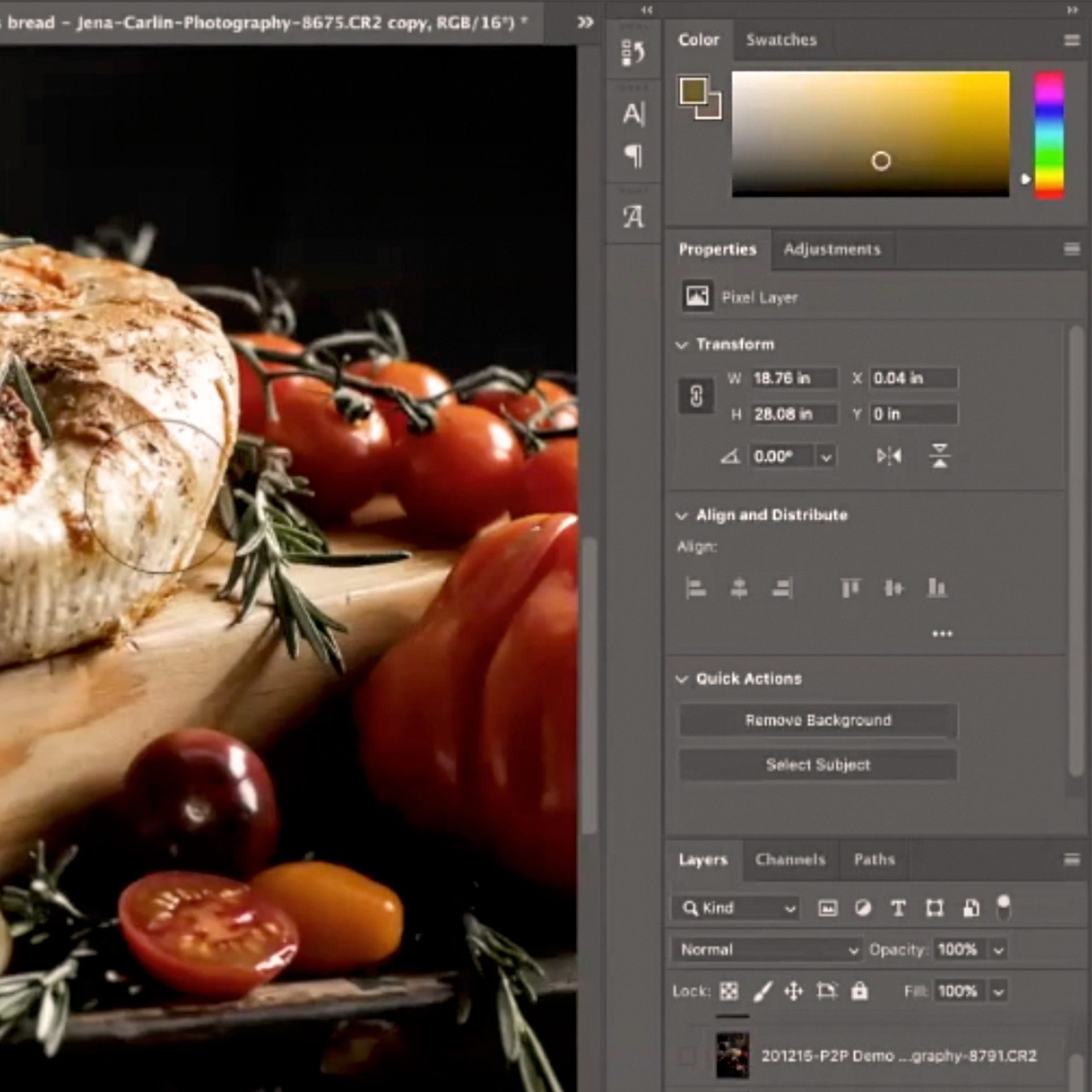Switch to the Swatches tab
Image resolution: width=1092 pixels, height=1092 pixels.
[781, 40]
